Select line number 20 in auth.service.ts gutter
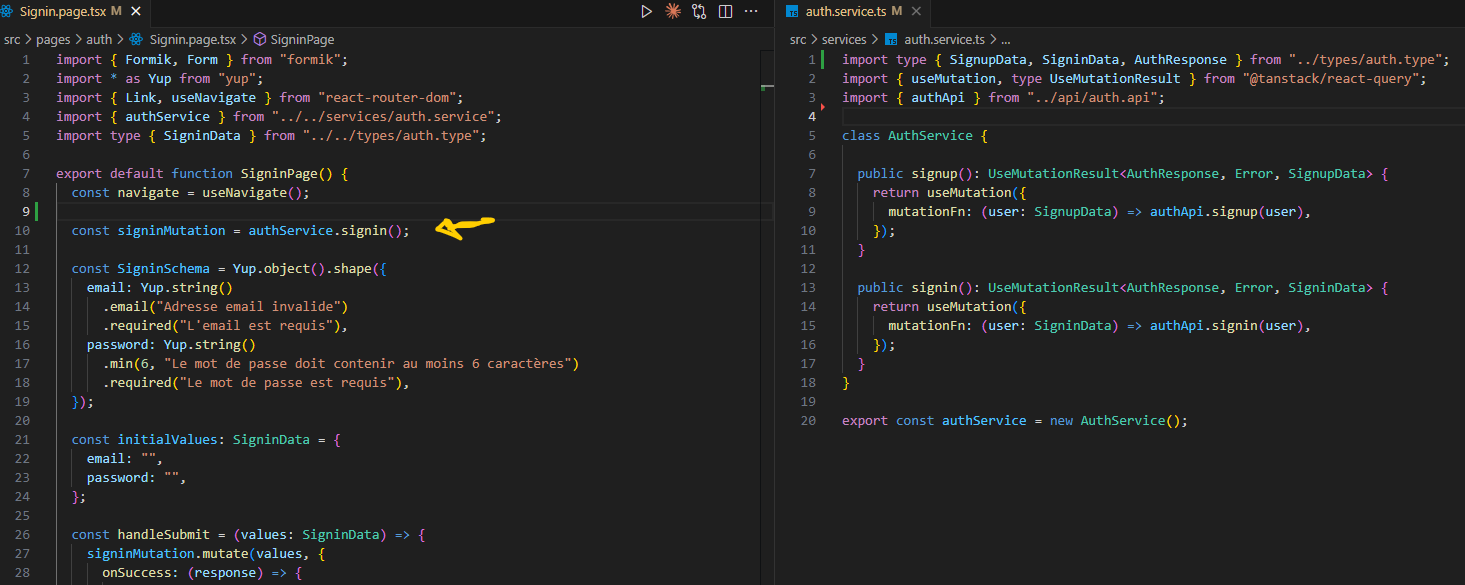This screenshot has width=1465, height=585. [x=808, y=420]
